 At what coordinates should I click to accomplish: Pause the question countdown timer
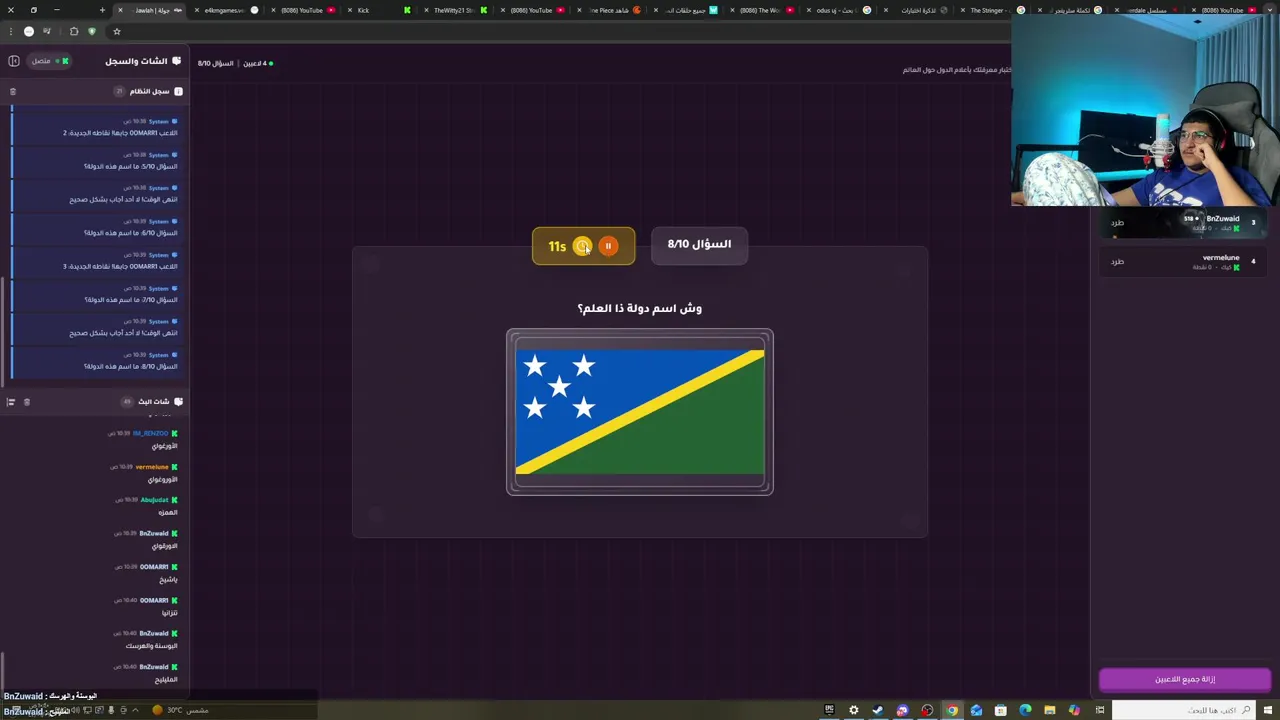pos(608,246)
